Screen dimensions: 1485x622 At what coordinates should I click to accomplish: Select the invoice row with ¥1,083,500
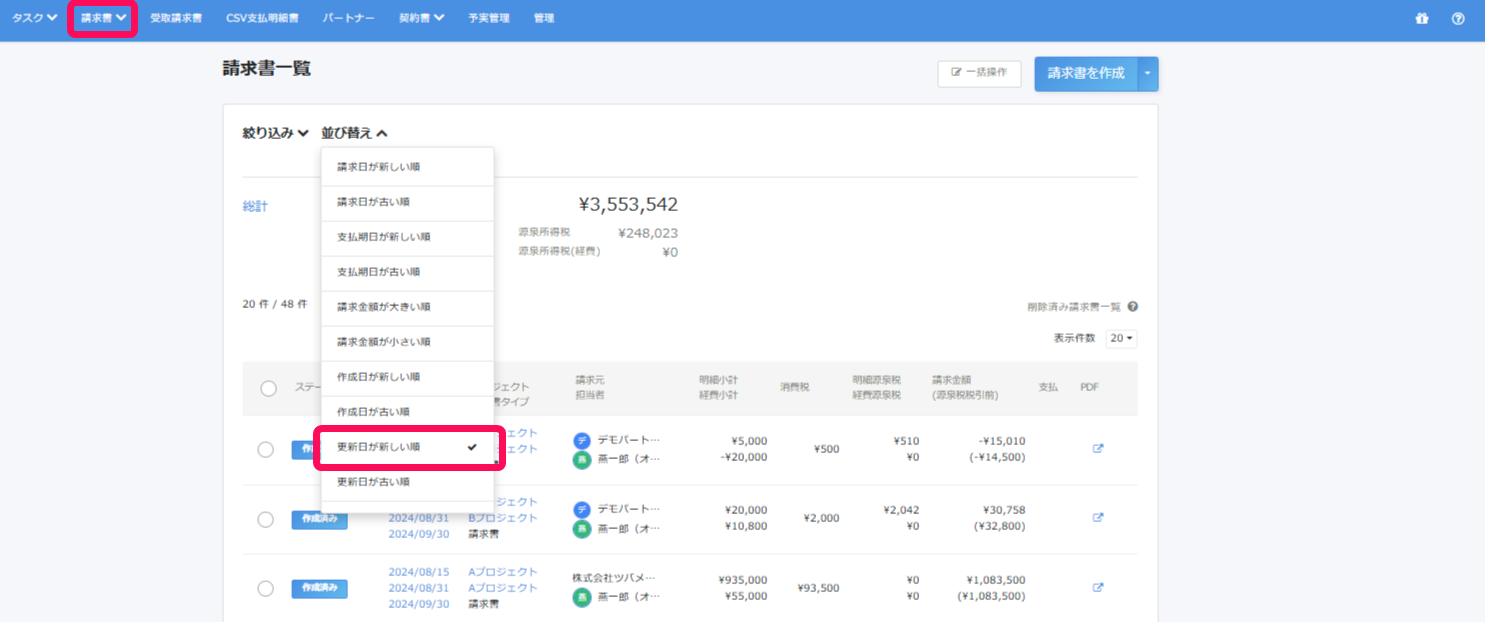(265, 589)
